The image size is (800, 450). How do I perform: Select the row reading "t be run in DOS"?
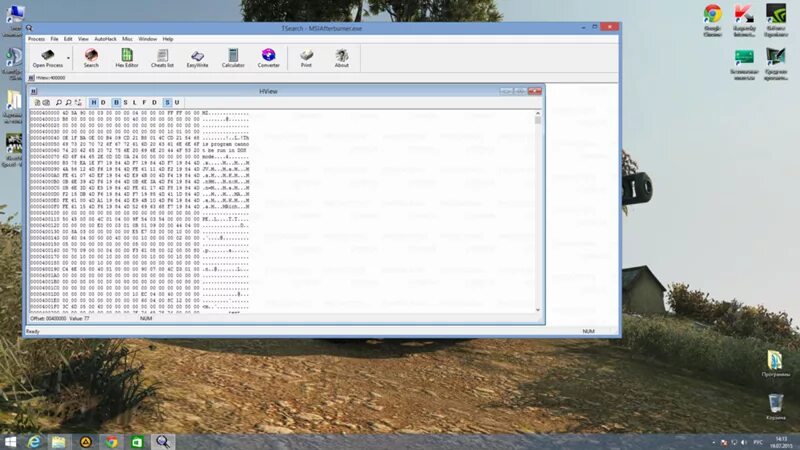pos(139,151)
